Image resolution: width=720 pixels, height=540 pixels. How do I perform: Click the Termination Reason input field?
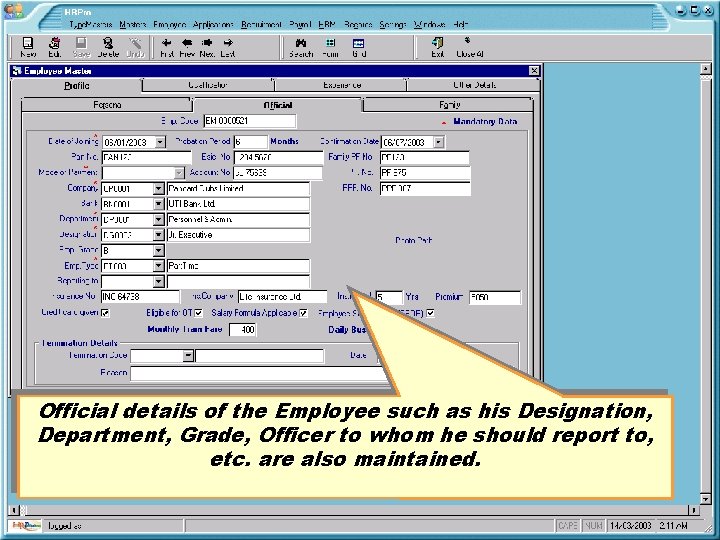(x=259, y=373)
